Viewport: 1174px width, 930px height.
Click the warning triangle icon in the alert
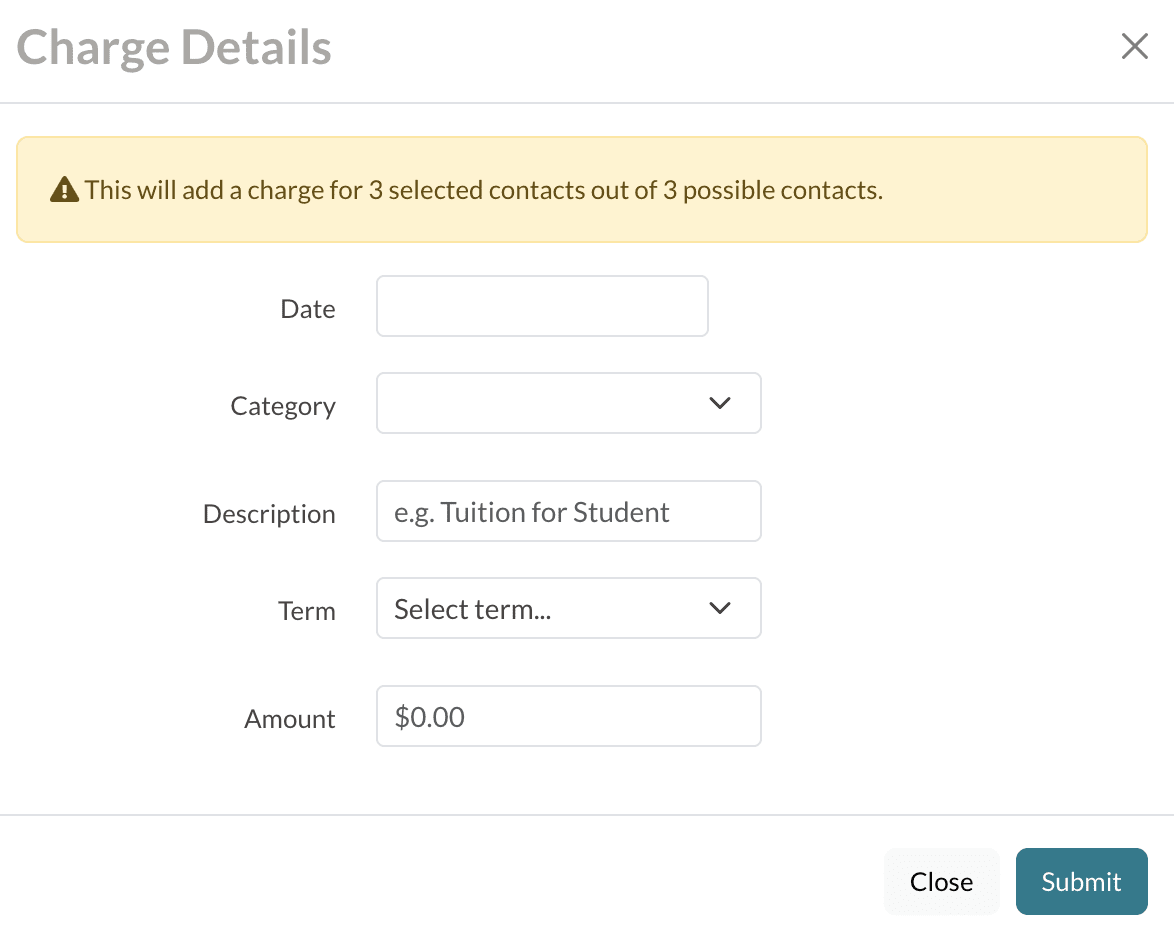pyautogui.click(x=64, y=190)
